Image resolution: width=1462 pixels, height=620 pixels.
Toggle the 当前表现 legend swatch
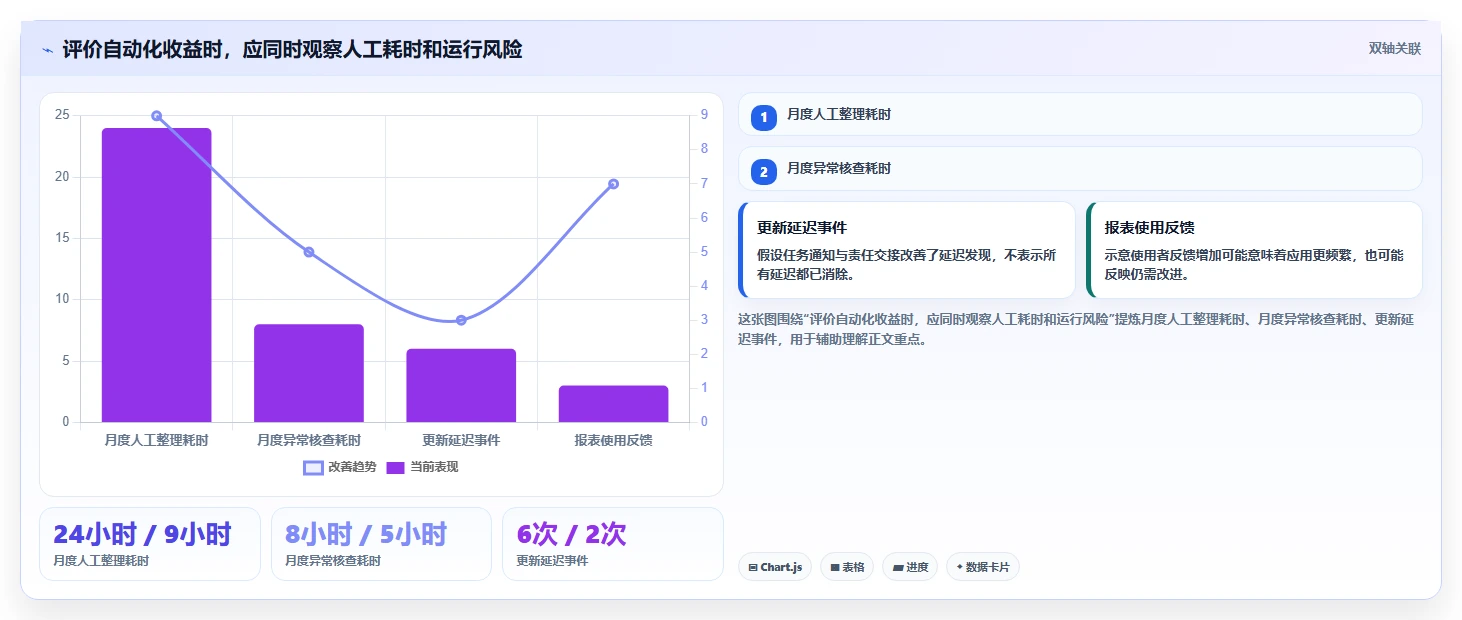[396, 467]
